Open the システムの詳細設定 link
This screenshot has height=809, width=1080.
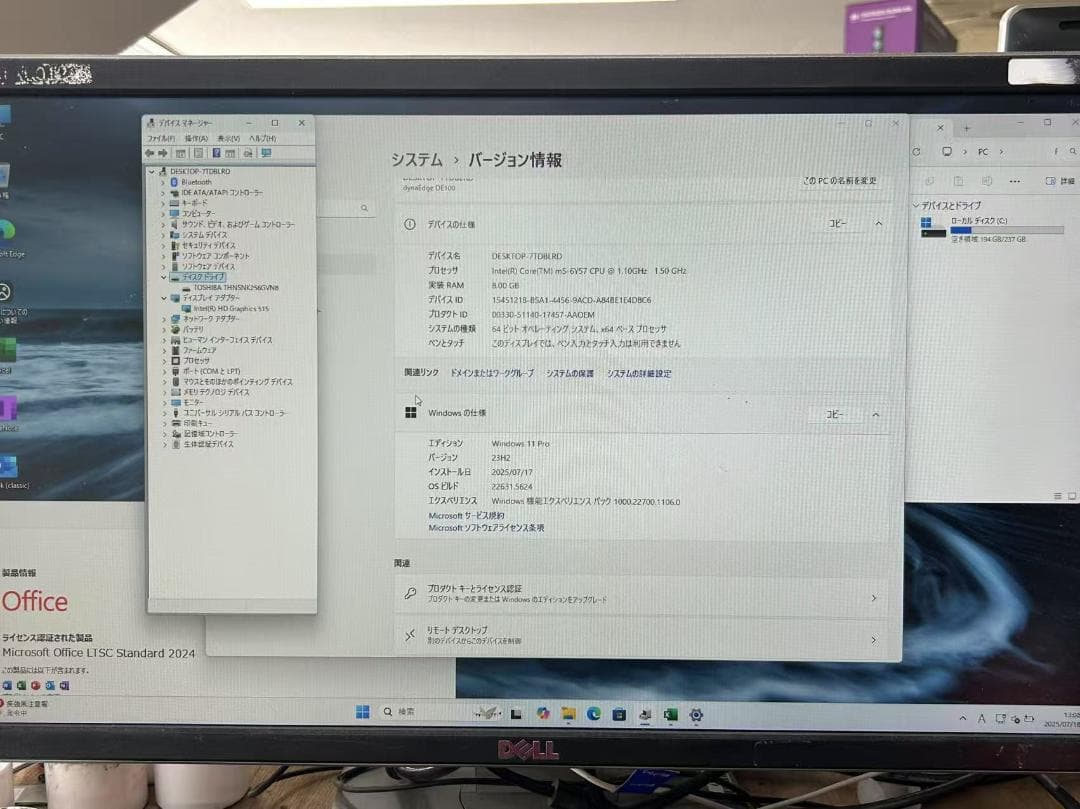639,374
